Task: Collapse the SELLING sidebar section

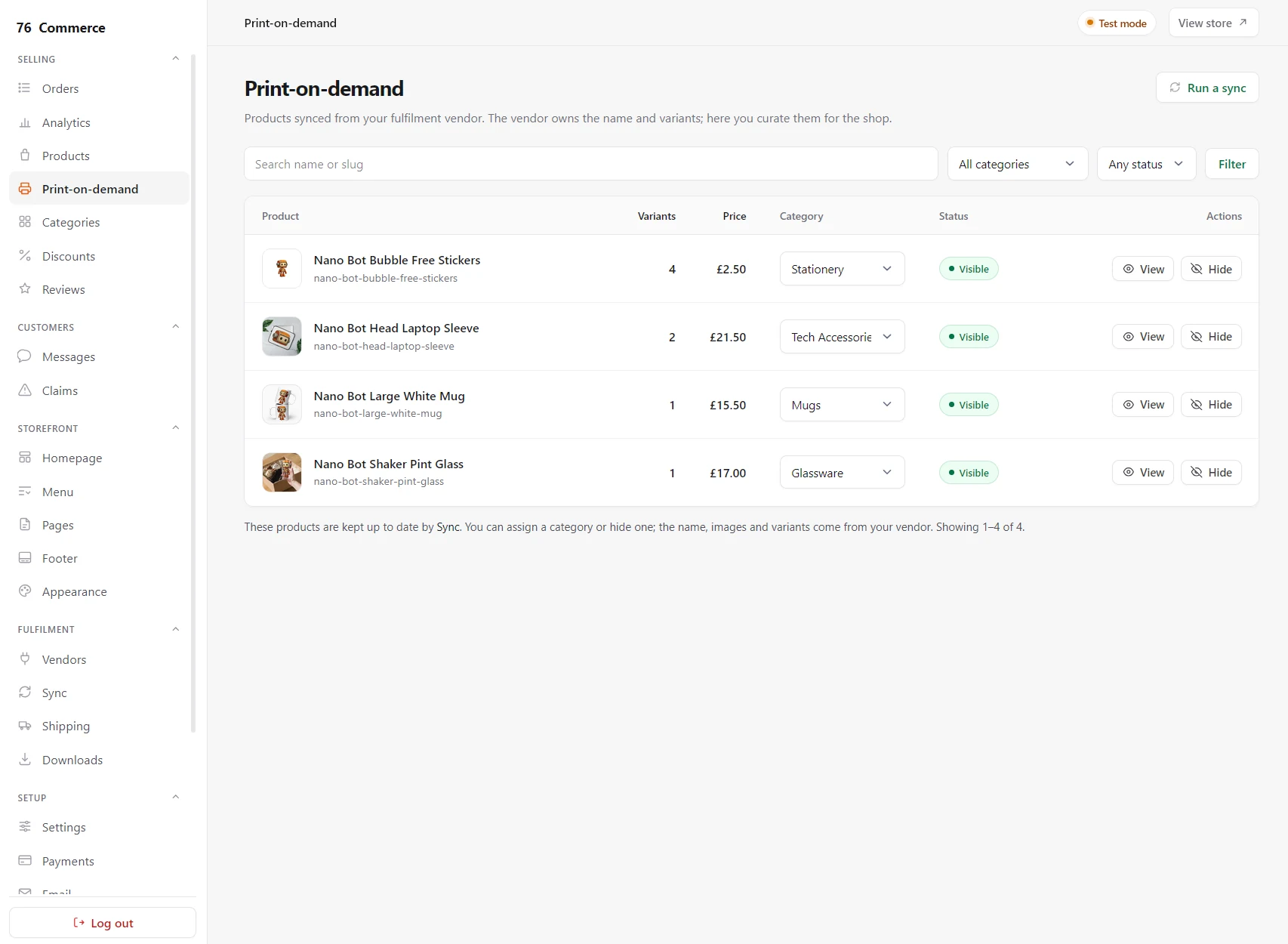Action: (x=175, y=59)
